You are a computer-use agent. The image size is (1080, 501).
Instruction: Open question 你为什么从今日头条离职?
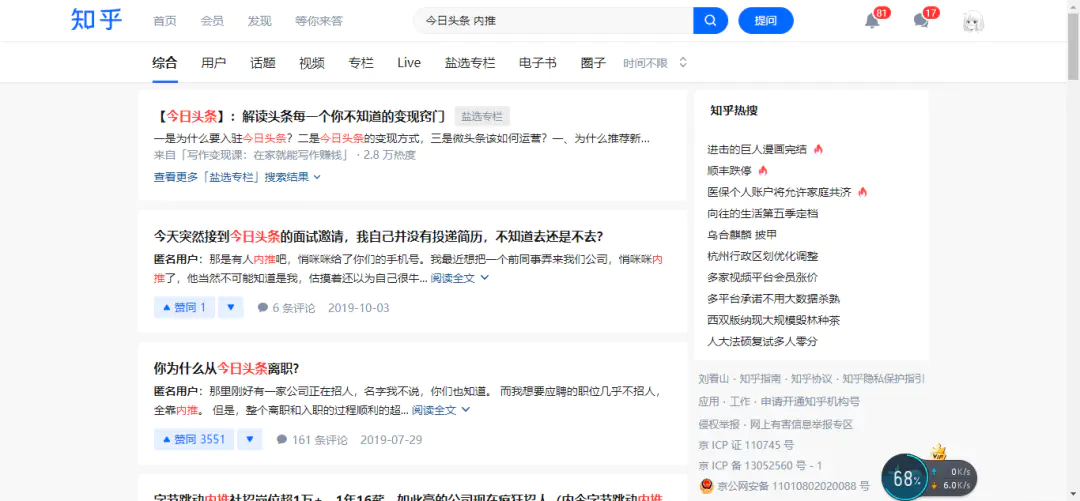pos(226,368)
